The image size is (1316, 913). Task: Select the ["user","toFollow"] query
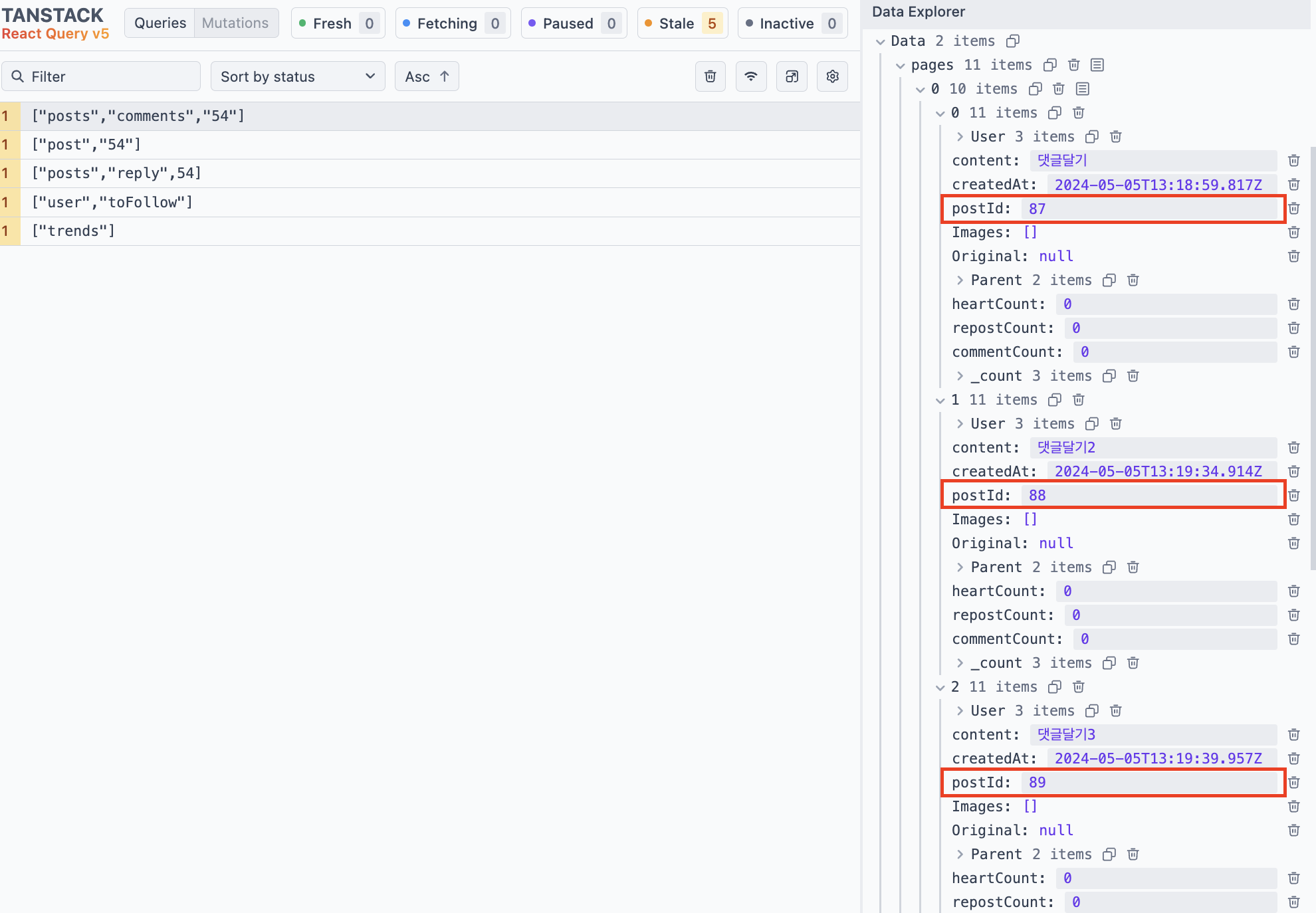[x=430, y=203]
